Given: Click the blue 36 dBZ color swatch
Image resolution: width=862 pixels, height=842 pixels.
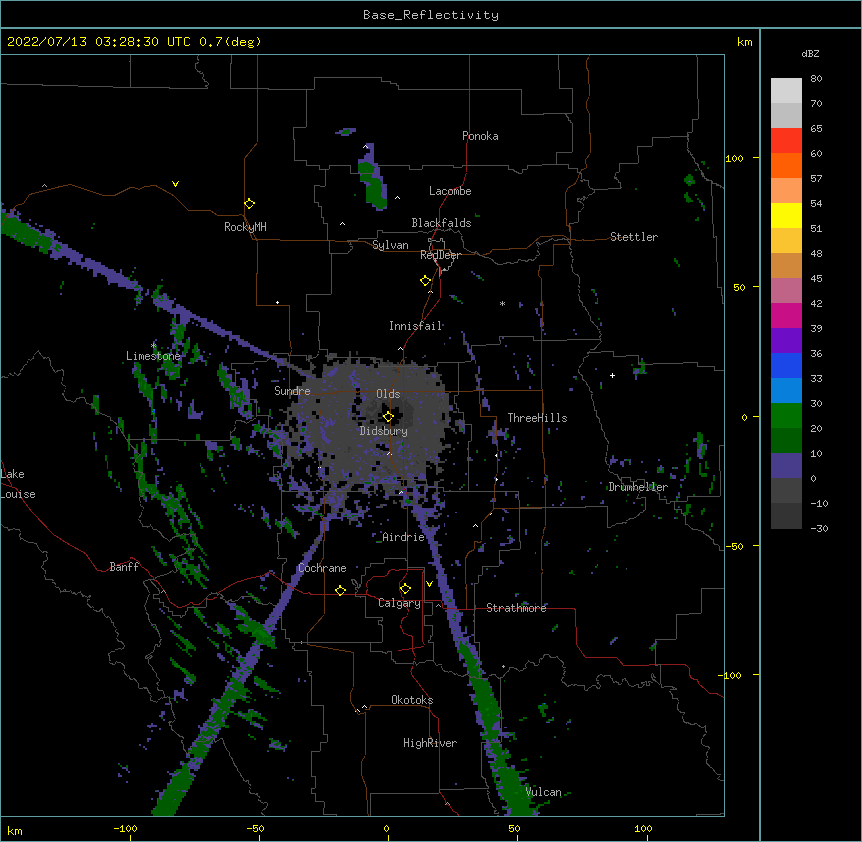Looking at the screenshot, I should pyautogui.click(x=786, y=365).
